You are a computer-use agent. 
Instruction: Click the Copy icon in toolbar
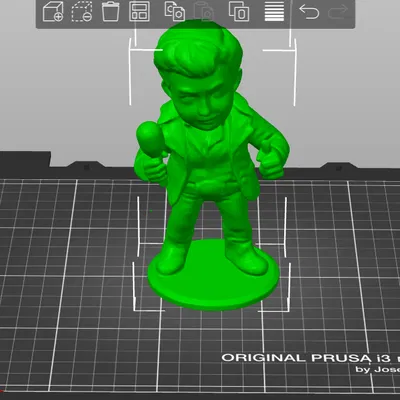pos(175,12)
